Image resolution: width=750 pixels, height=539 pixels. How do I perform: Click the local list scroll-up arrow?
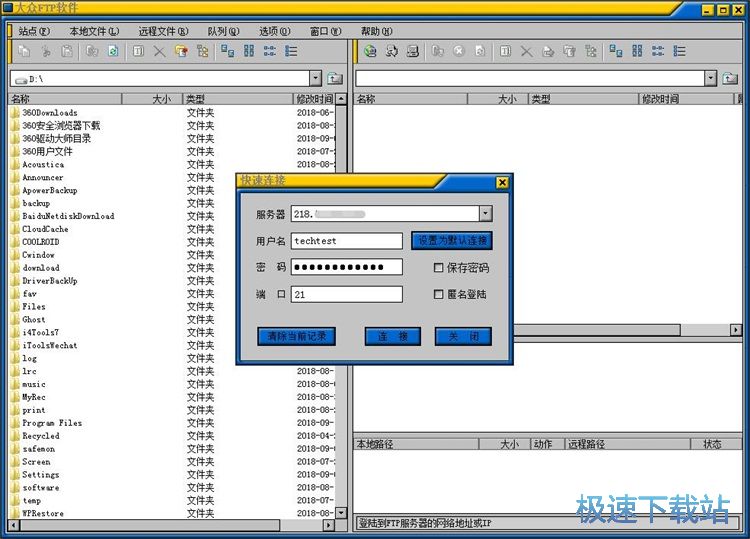[x=341, y=99]
